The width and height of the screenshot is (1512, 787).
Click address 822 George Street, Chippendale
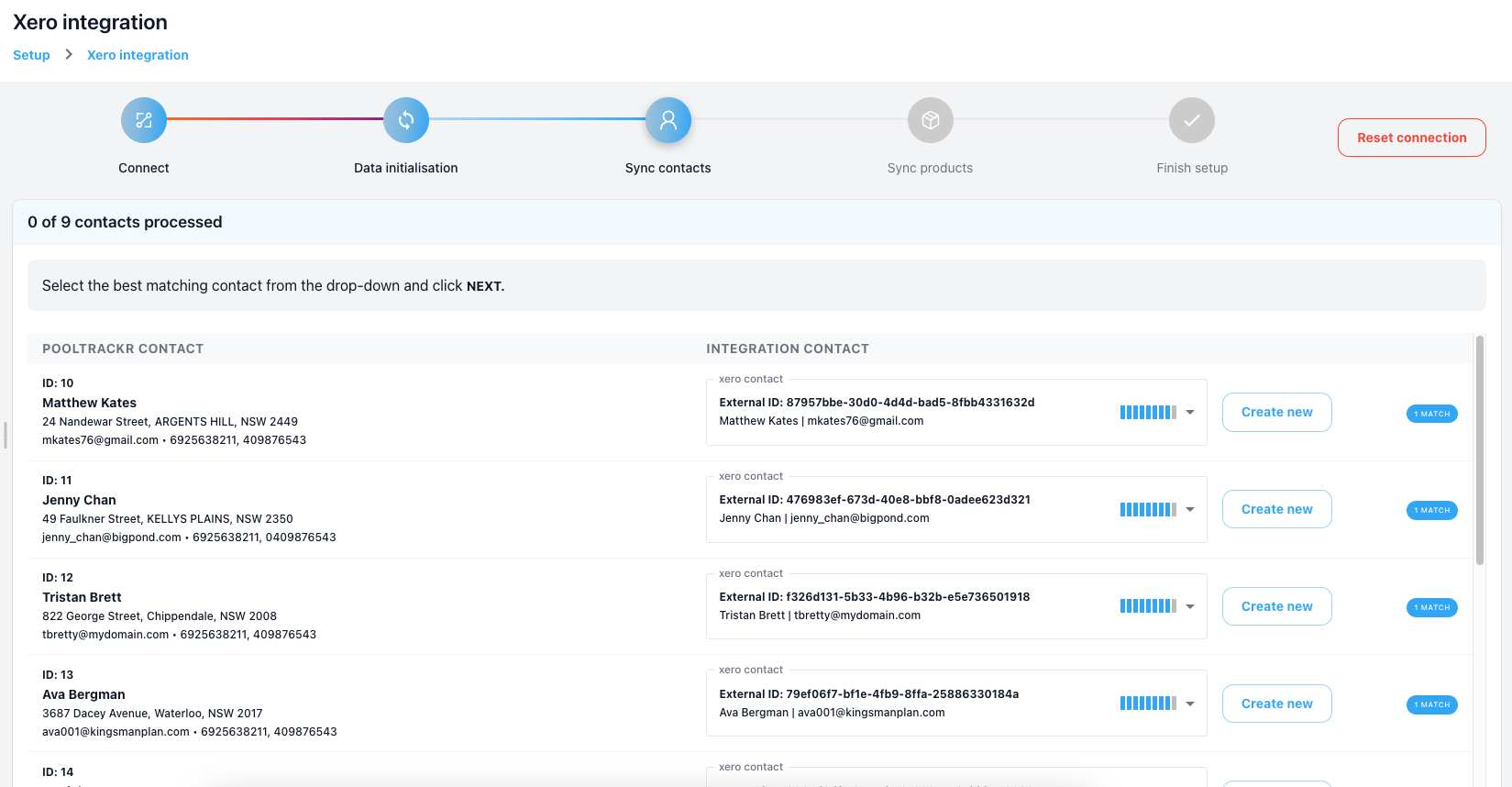(x=160, y=616)
